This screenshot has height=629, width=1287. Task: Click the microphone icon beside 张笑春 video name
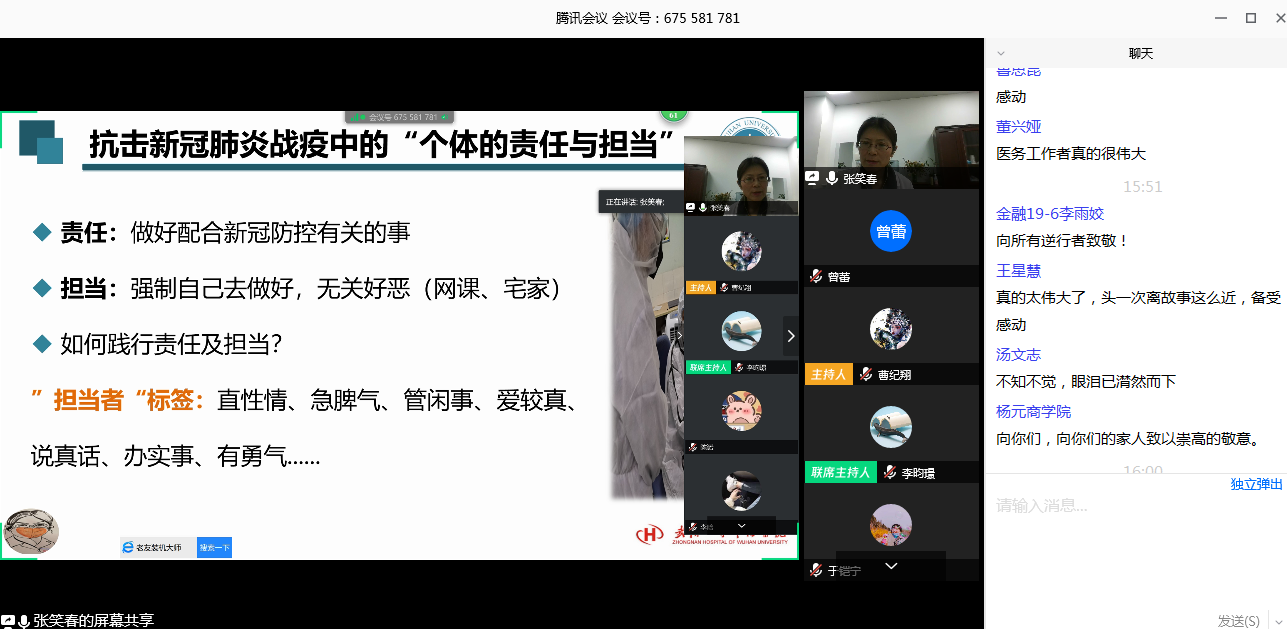pyautogui.click(x=831, y=178)
